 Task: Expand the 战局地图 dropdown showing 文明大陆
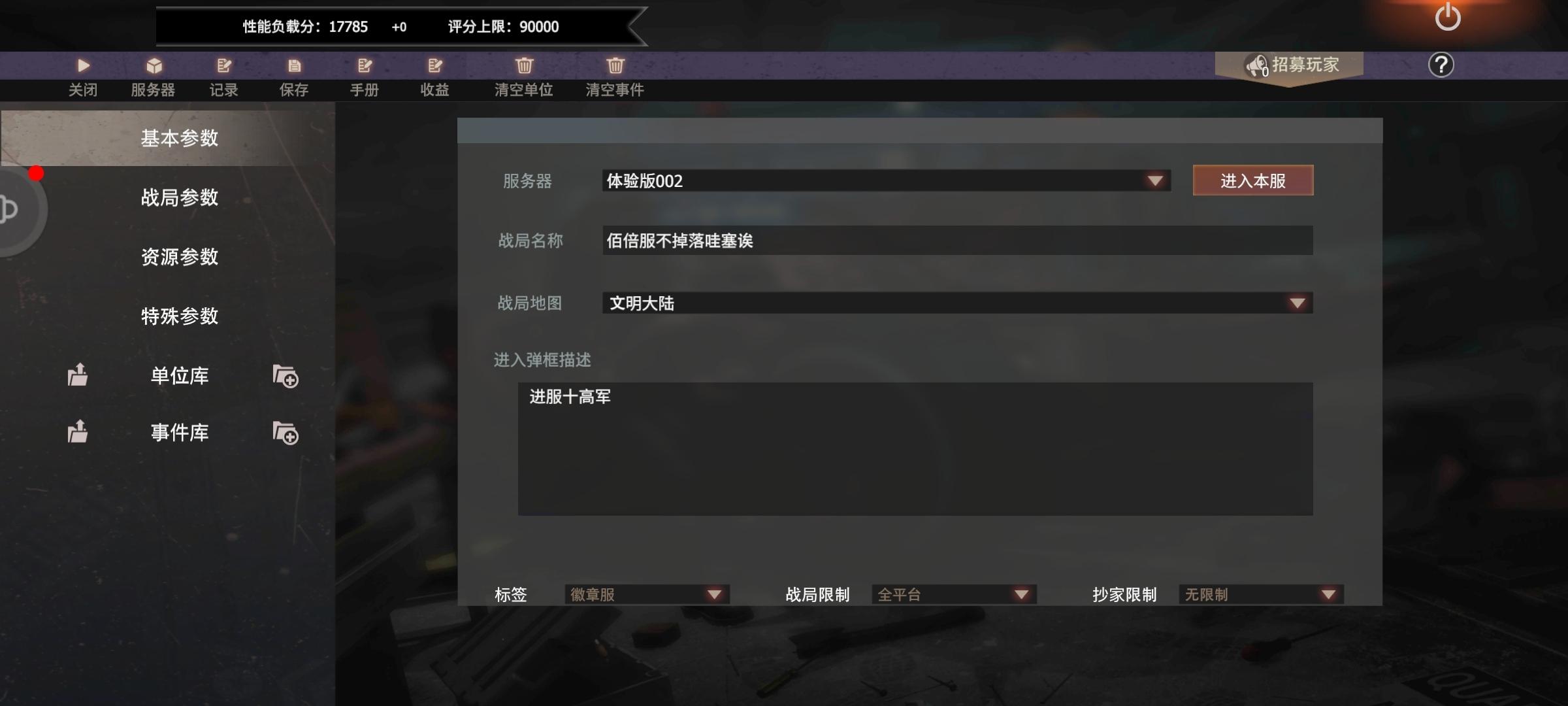[x=957, y=303]
